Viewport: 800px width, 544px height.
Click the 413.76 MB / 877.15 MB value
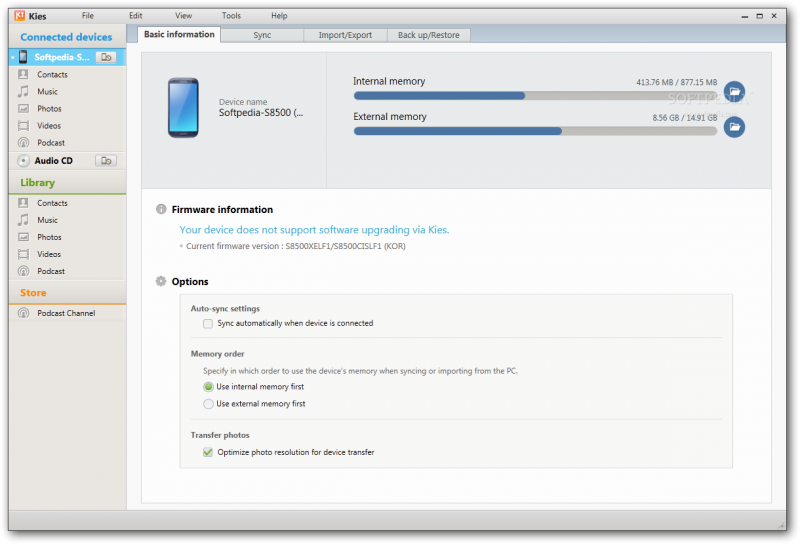[x=677, y=82]
